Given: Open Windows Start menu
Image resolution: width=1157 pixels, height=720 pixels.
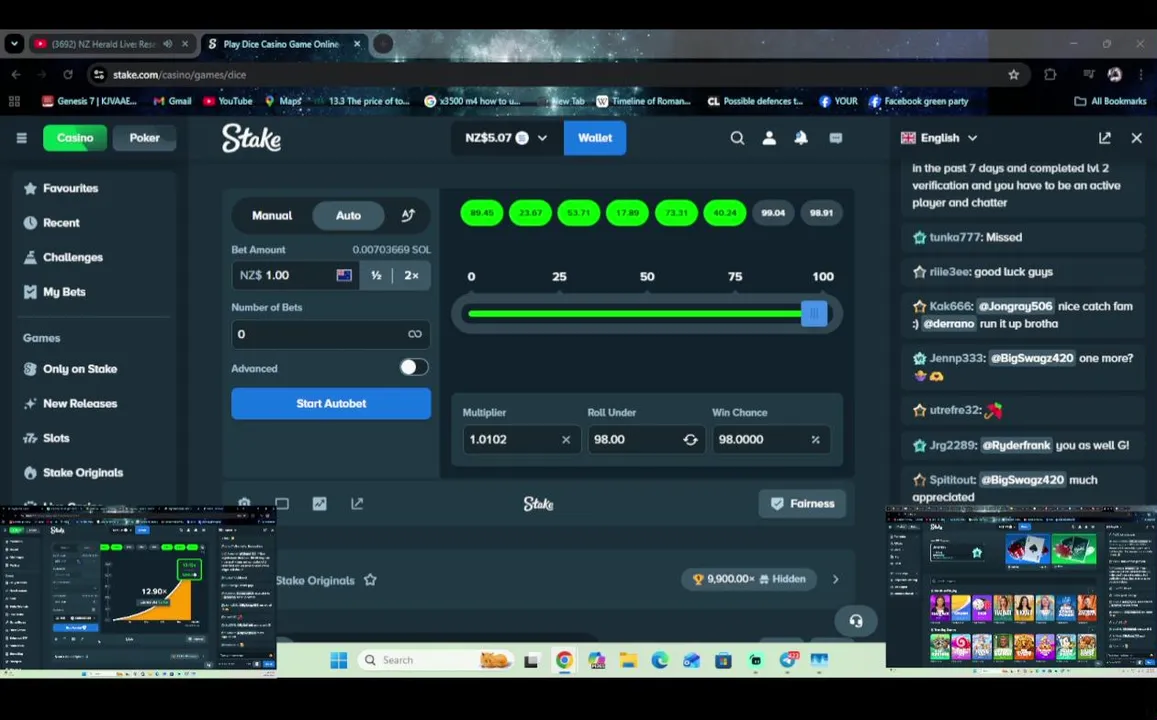Looking at the screenshot, I should pyautogui.click(x=339, y=660).
